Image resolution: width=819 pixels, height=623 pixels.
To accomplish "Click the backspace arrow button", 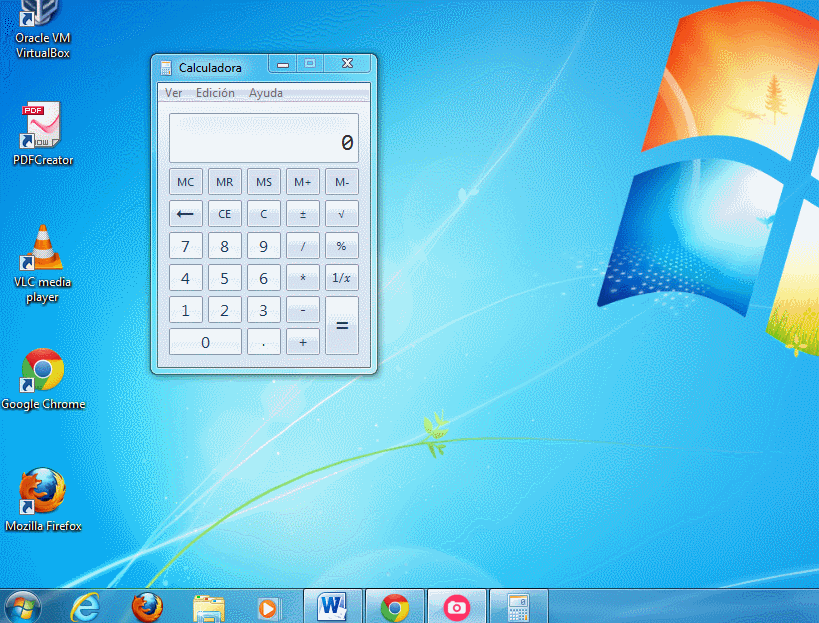I will tap(185, 214).
